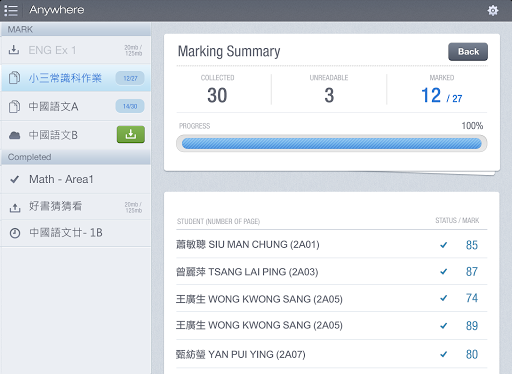Click the upload icon beside 好書猜猜看
The width and height of the screenshot is (512, 374).
point(15,207)
